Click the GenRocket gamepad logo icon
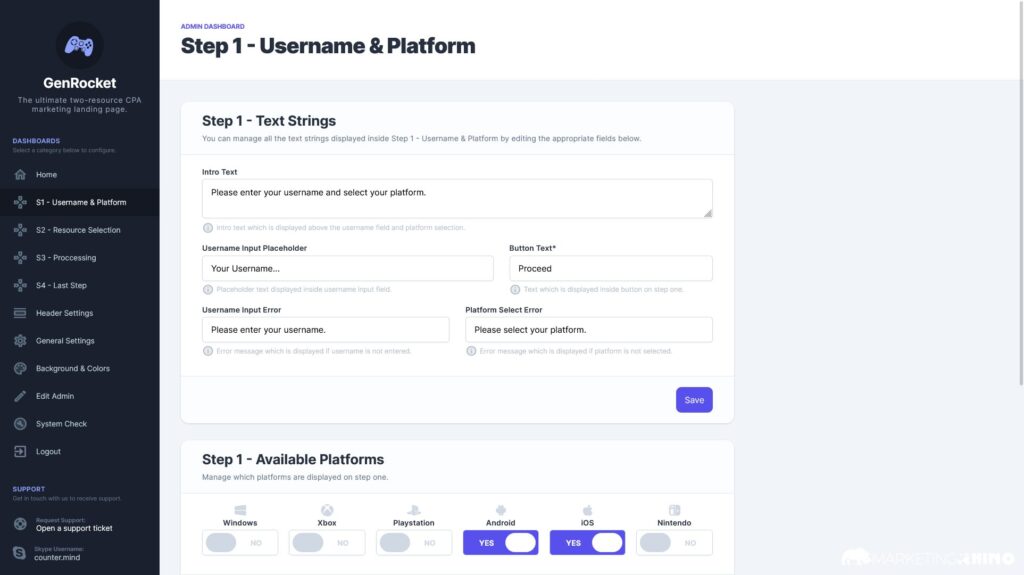Screen dimensions: 1024x575 [79, 45]
